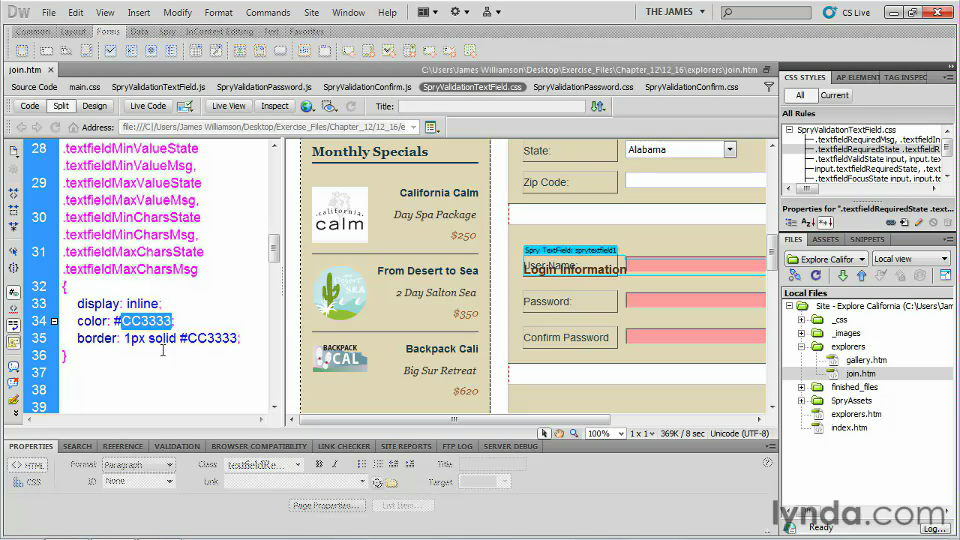Open the Commands menu

tap(267, 13)
